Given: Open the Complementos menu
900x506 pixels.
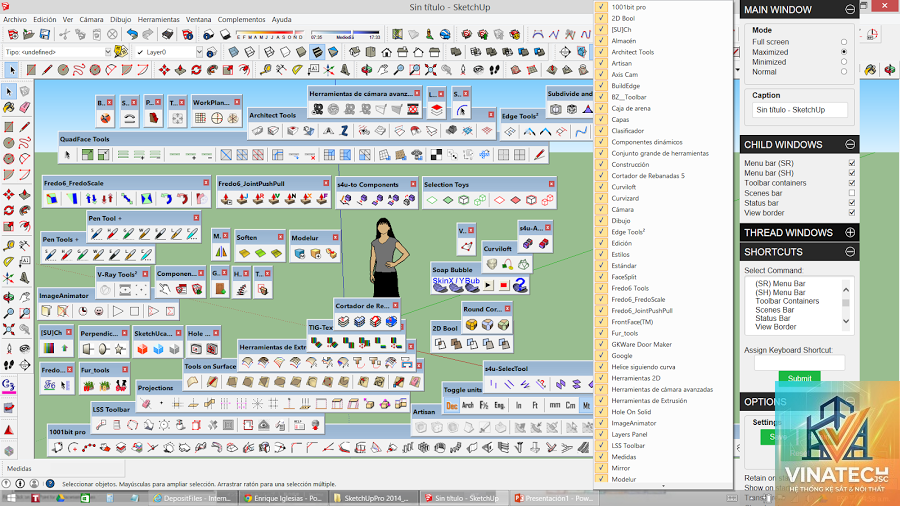Looking at the screenshot, I should point(241,20).
